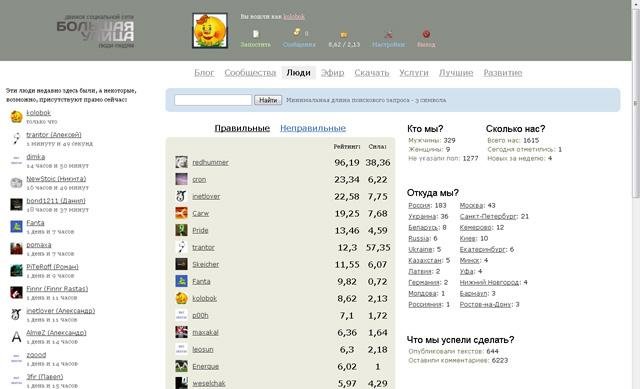Click the large kolobok profile avatar in header
The width and height of the screenshot is (640, 389).
210,31
